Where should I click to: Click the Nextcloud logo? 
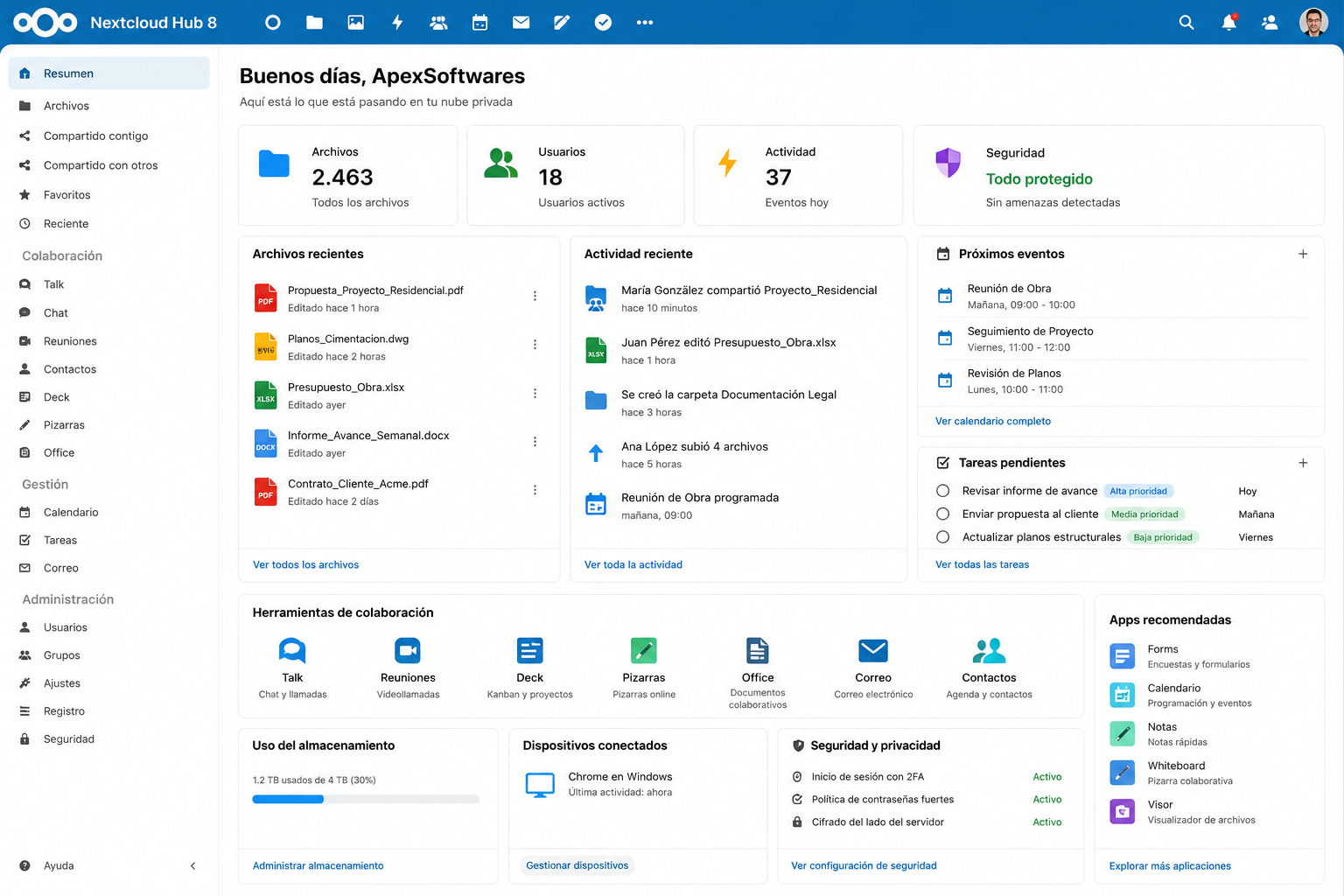45,23
